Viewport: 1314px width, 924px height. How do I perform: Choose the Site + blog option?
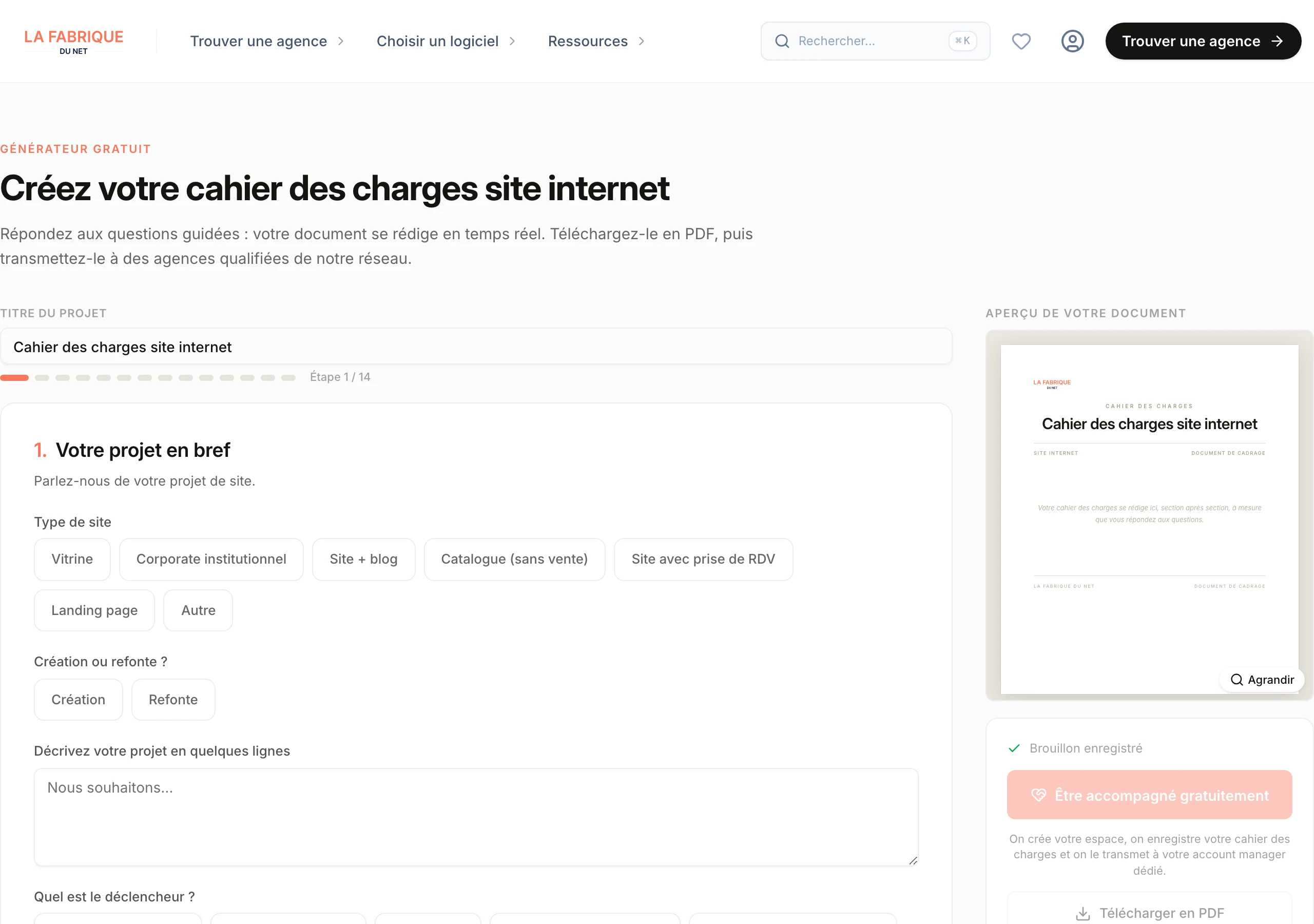(363, 560)
